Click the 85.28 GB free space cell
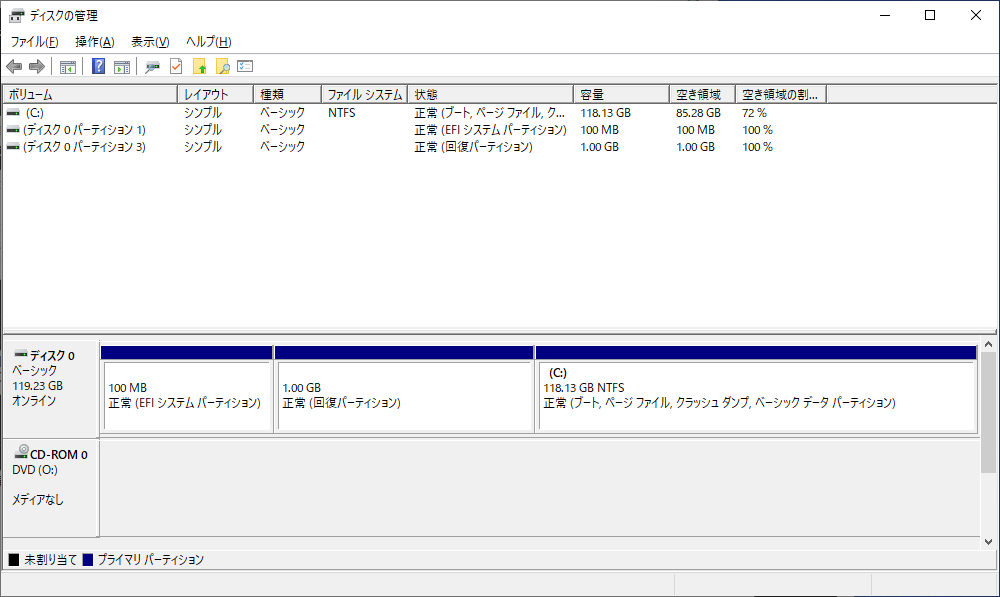The image size is (1000, 597). [698, 113]
